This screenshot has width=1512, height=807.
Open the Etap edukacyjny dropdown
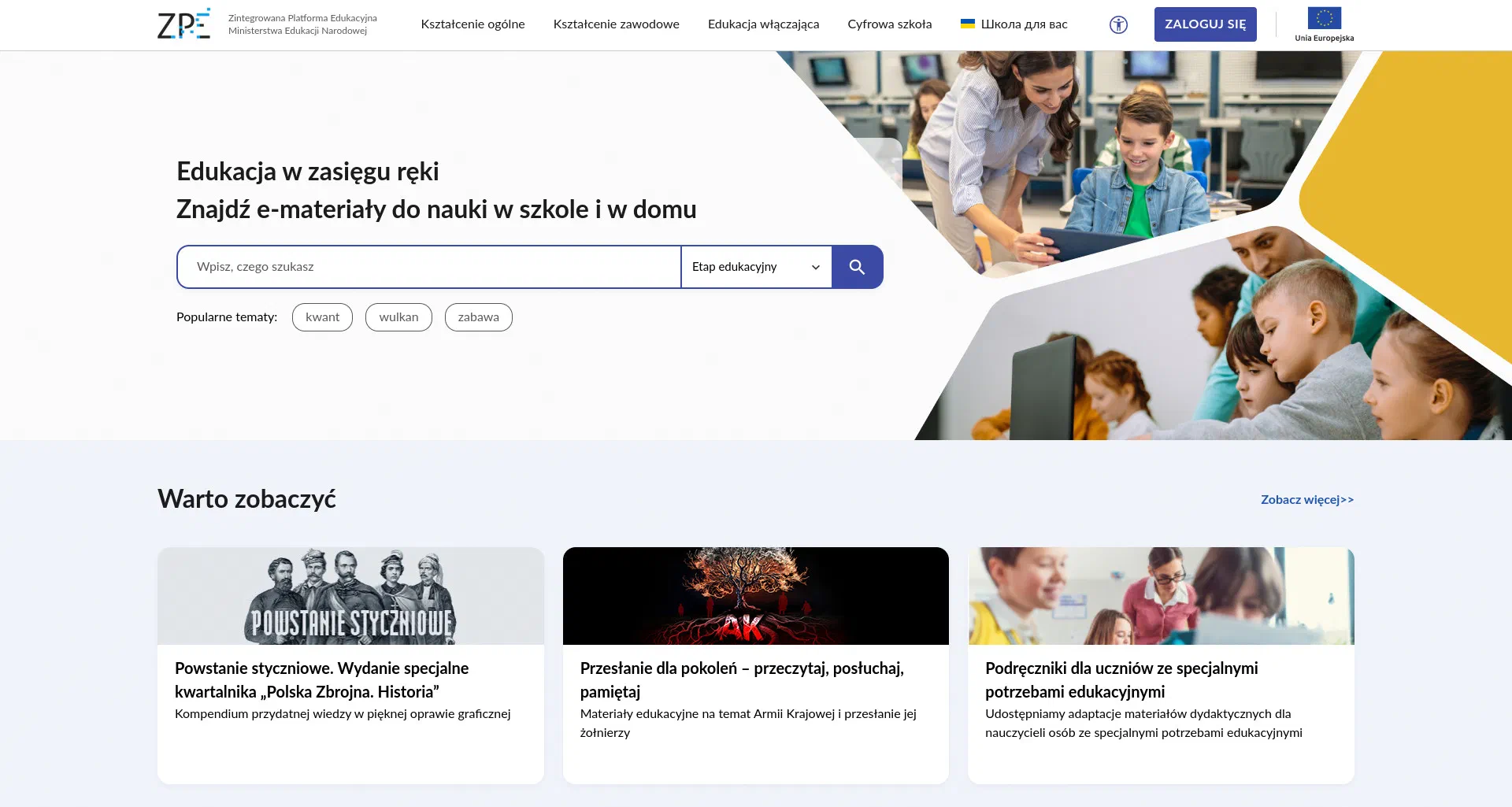coord(755,267)
